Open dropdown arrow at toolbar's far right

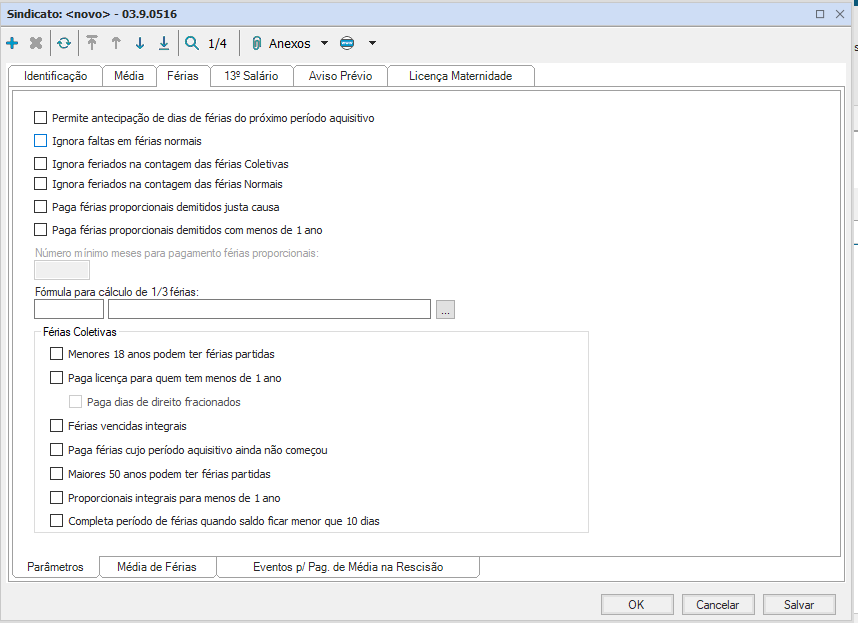(372, 43)
